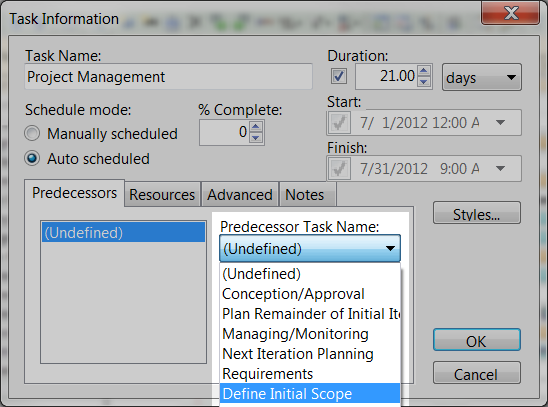Click the Task Name text field
548x407 pixels.
tap(168, 77)
